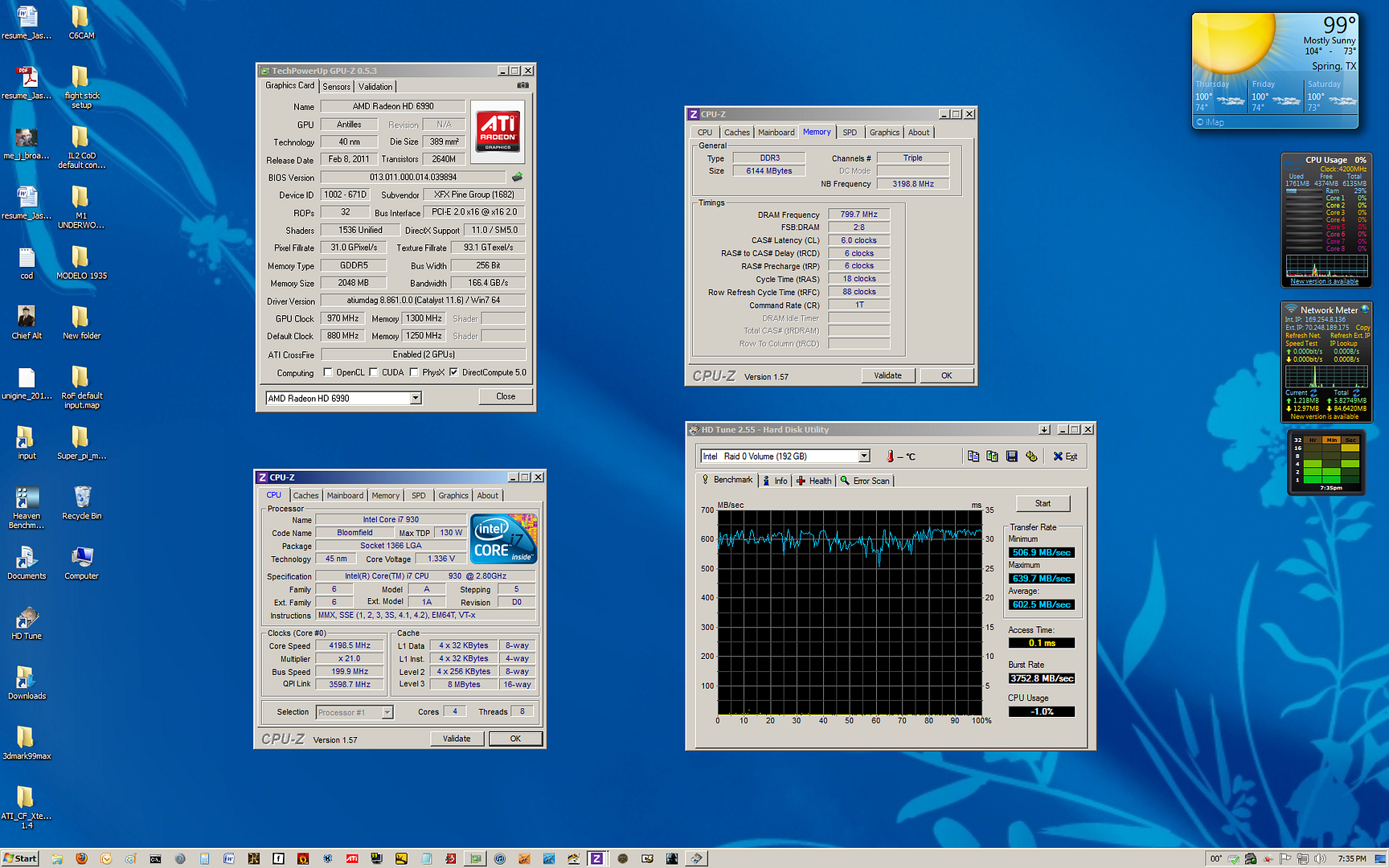Click the taskbar clock showing 7:35 PM
Screen dimensions: 1389x868
point(1352,858)
